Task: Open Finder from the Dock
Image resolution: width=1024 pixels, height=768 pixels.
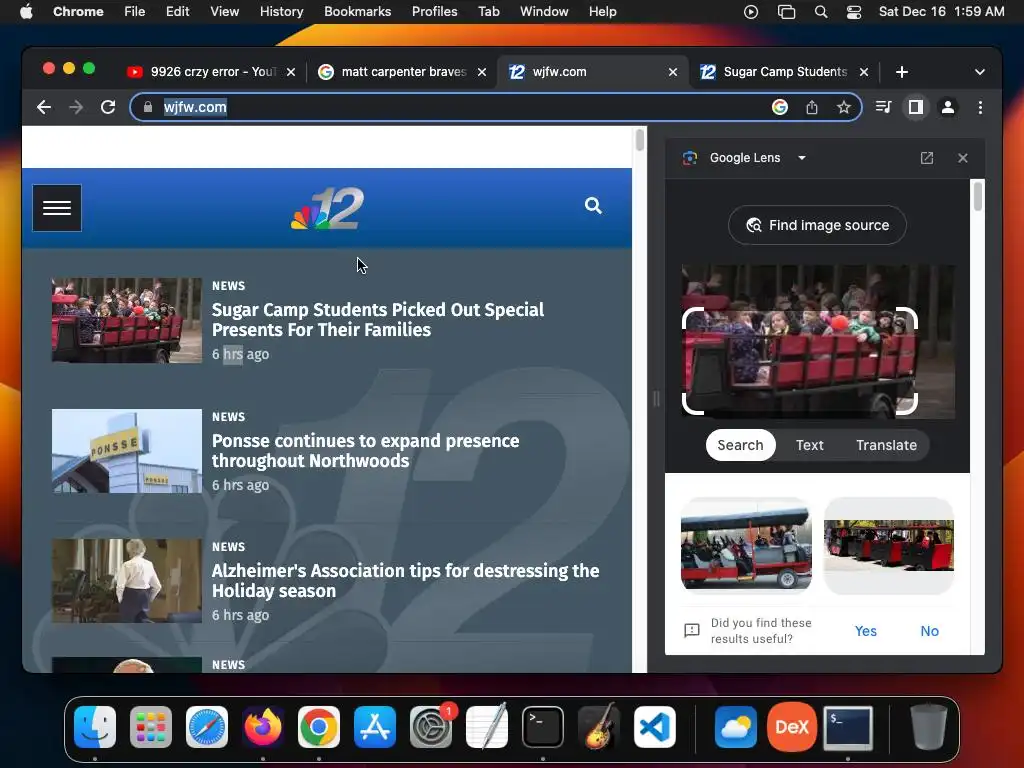Action: 95,727
